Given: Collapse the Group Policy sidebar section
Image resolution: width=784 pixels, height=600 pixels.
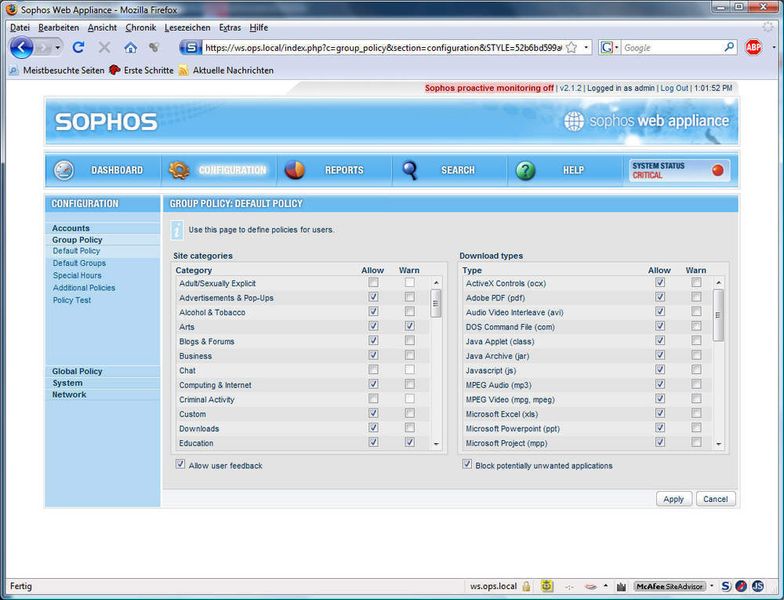Looking at the screenshot, I should coord(77,240).
